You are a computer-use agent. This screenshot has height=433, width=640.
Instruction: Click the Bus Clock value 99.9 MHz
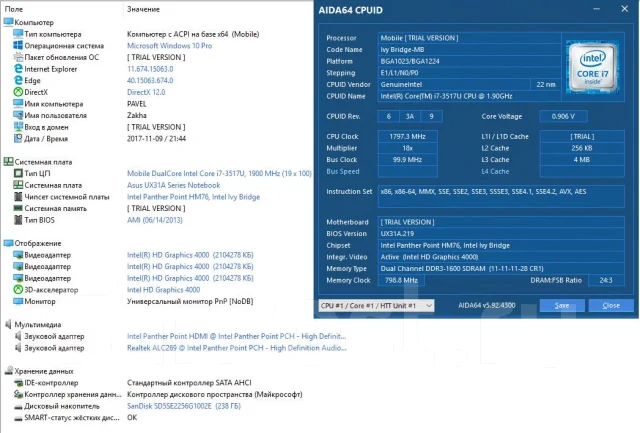coord(407,160)
